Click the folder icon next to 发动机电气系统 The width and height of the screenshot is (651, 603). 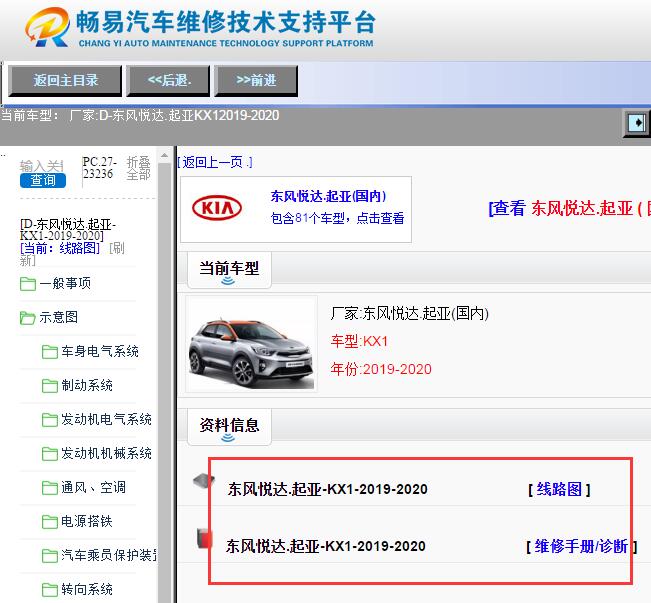tap(50, 420)
